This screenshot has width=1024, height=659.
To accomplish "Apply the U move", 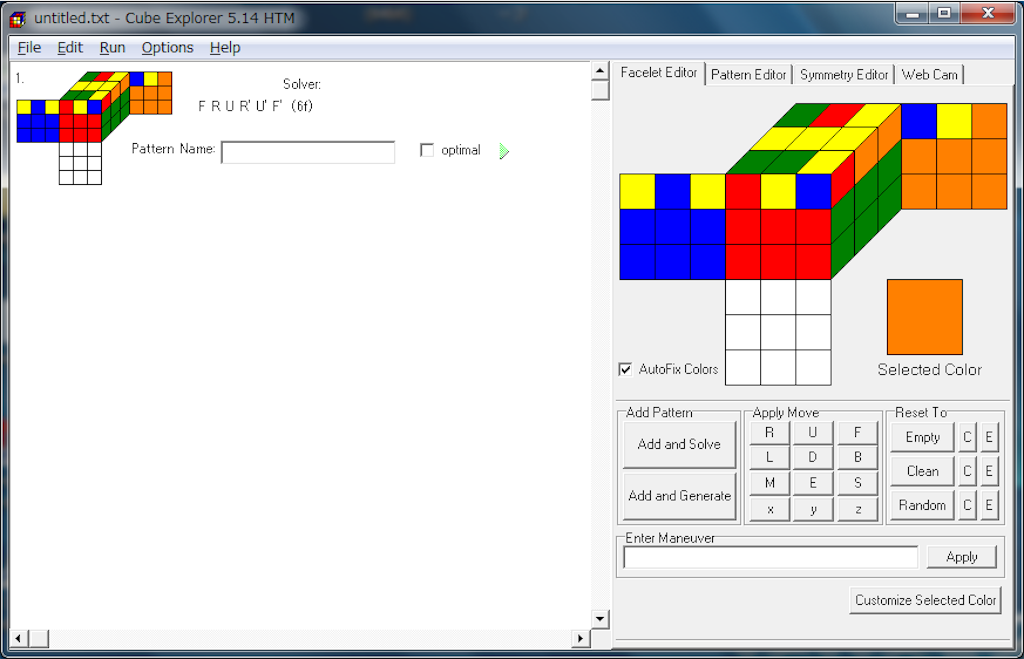I will coord(812,432).
